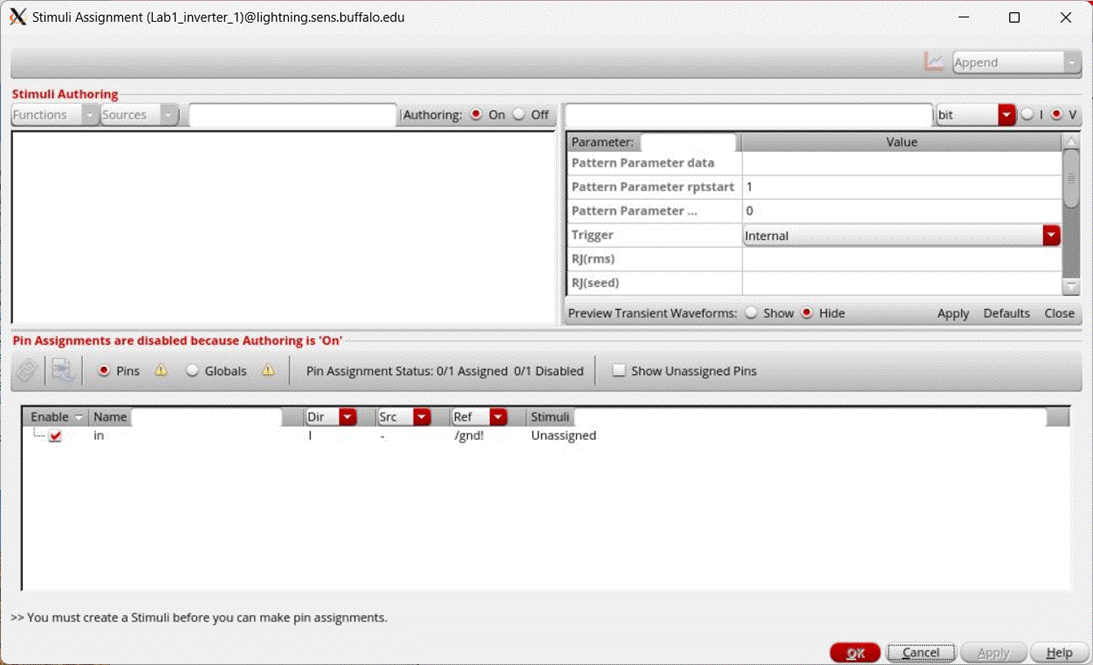Check Show Unassigned Pins
Viewport: 1093px width, 665px height.
pos(617,371)
